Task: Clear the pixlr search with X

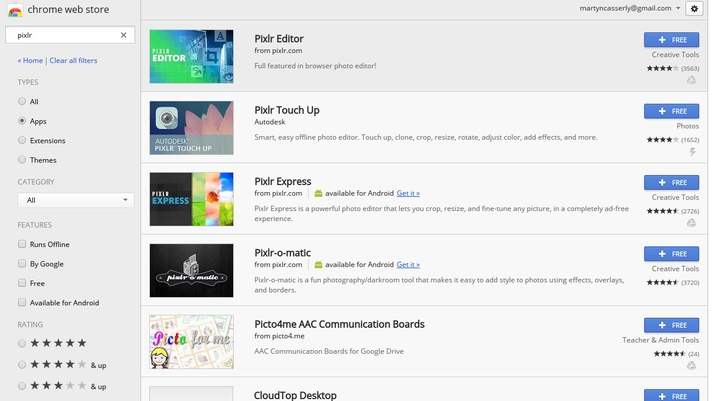Action: point(124,35)
